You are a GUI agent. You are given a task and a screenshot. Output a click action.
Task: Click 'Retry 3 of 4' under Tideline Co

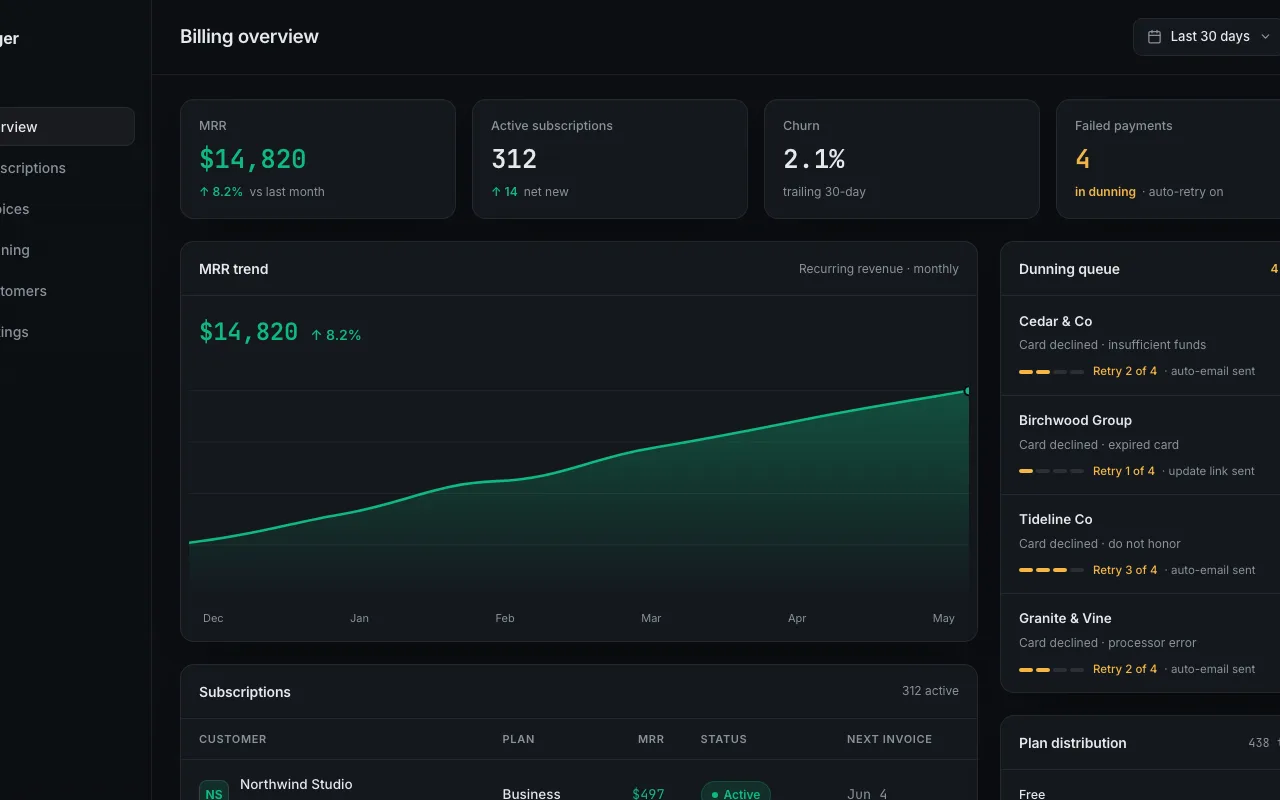point(1125,570)
